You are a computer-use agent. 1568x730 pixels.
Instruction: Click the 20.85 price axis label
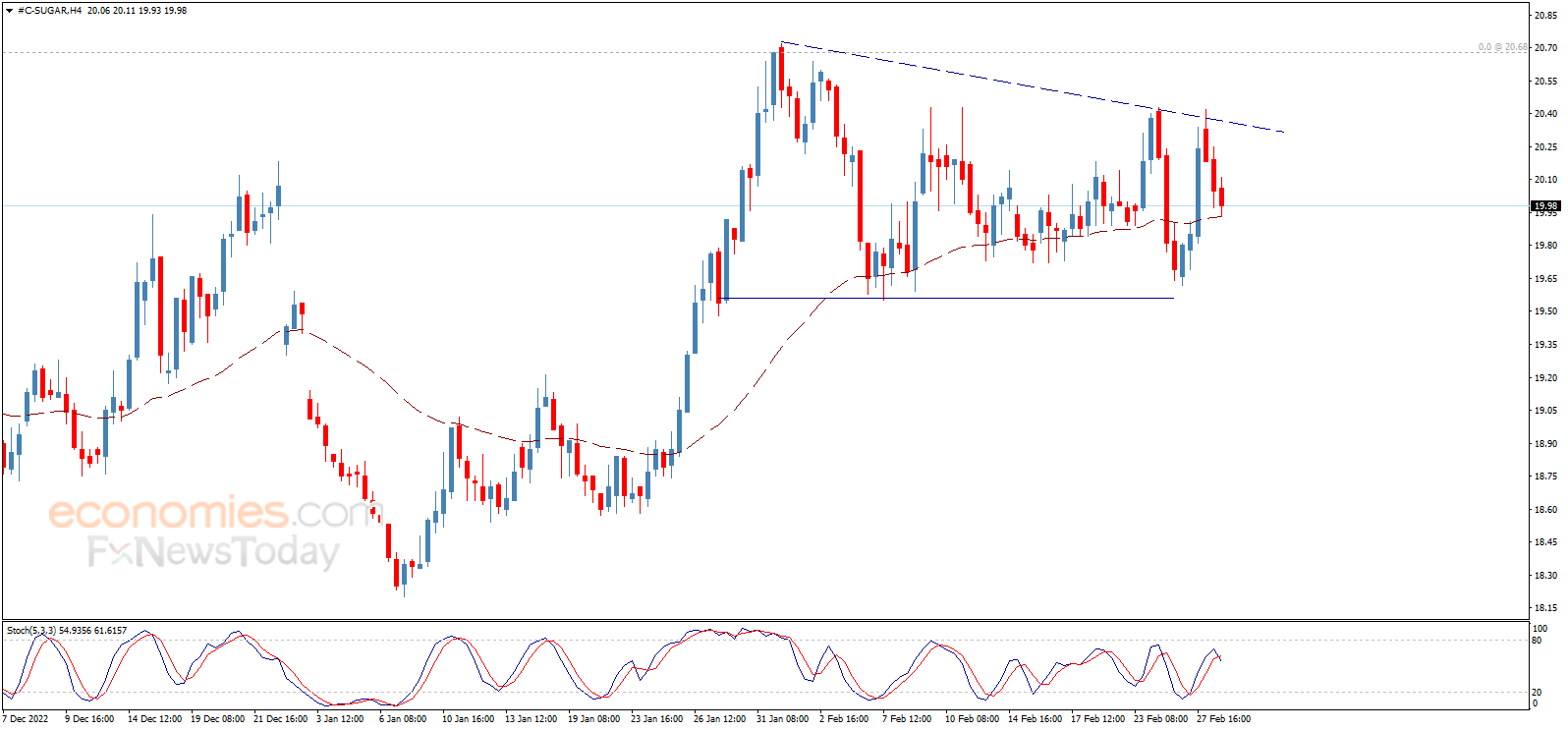[1545, 15]
